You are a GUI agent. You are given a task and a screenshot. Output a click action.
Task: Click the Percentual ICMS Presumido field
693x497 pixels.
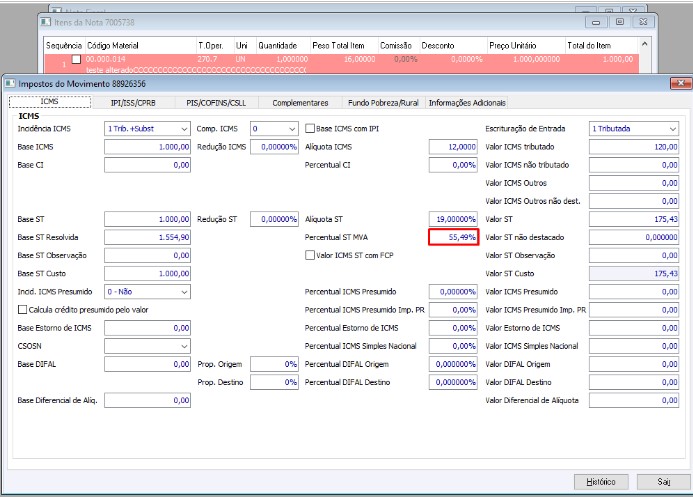point(453,292)
